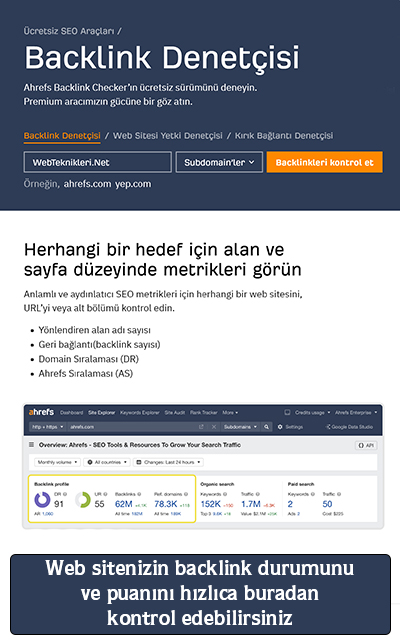Open Dashboard in the ahrefs preview menu
This screenshot has width=400, height=640.
point(71,413)
